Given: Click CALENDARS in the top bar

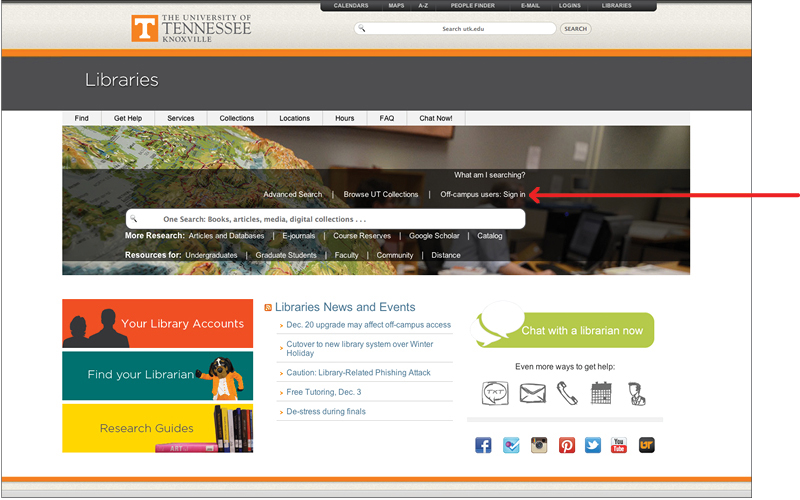Looking at the screenshot, I should 351,6.
